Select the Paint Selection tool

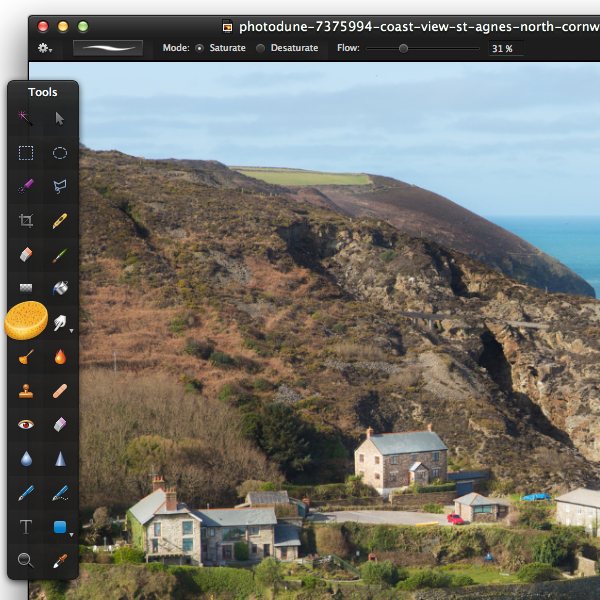click(26, 186)
